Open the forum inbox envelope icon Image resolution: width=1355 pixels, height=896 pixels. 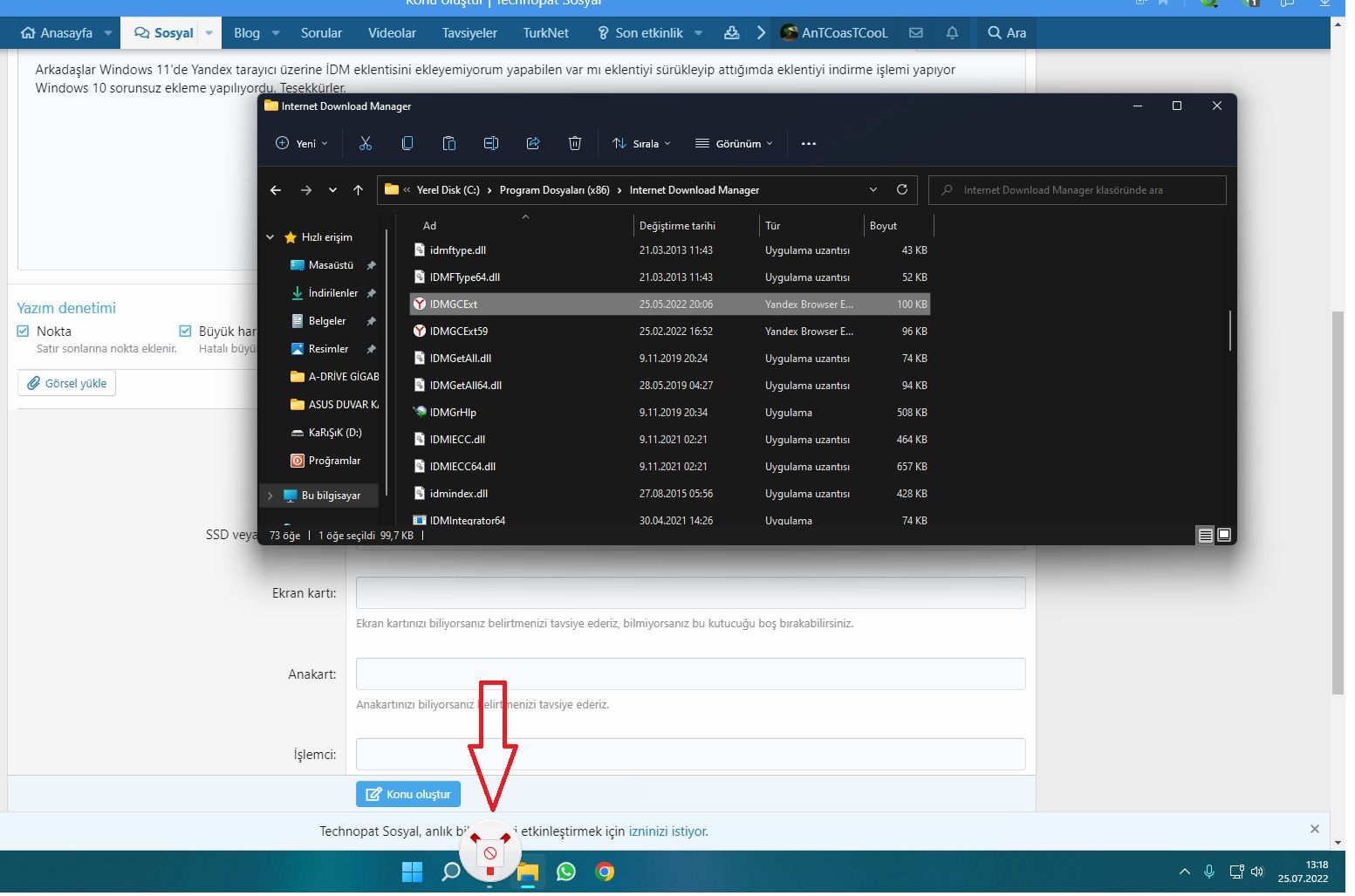point(916,33)
